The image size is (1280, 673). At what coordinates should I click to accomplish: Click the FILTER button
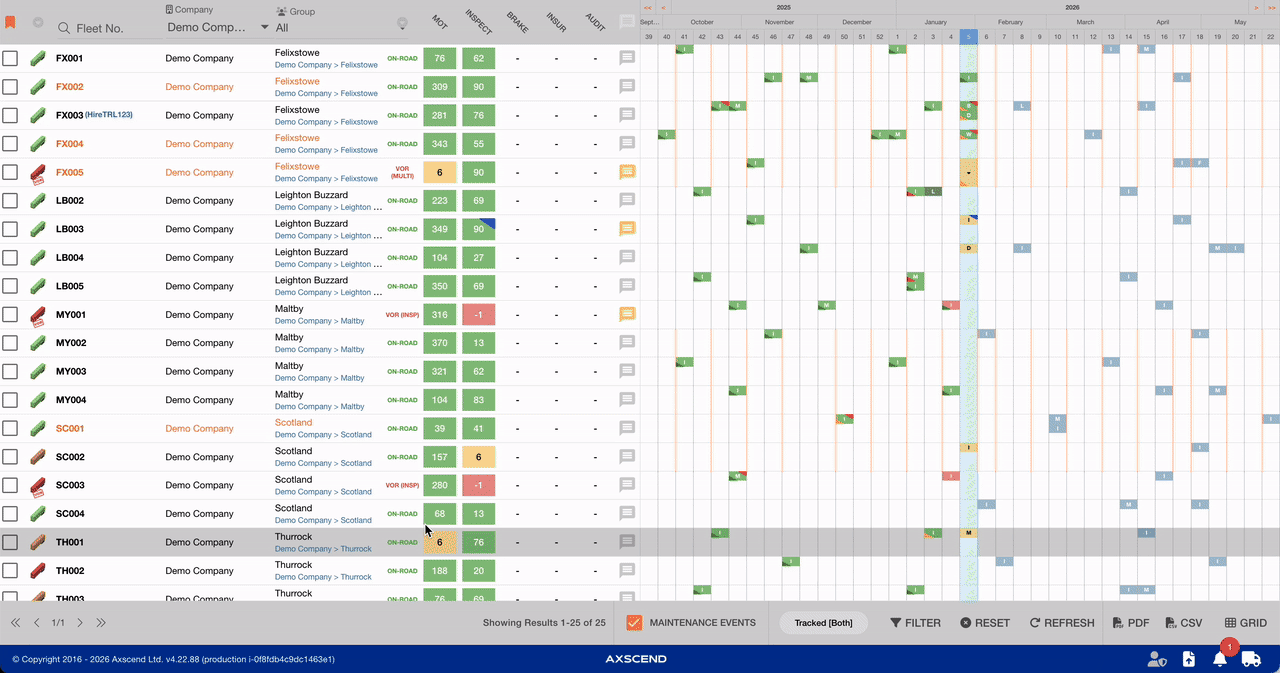915,623
